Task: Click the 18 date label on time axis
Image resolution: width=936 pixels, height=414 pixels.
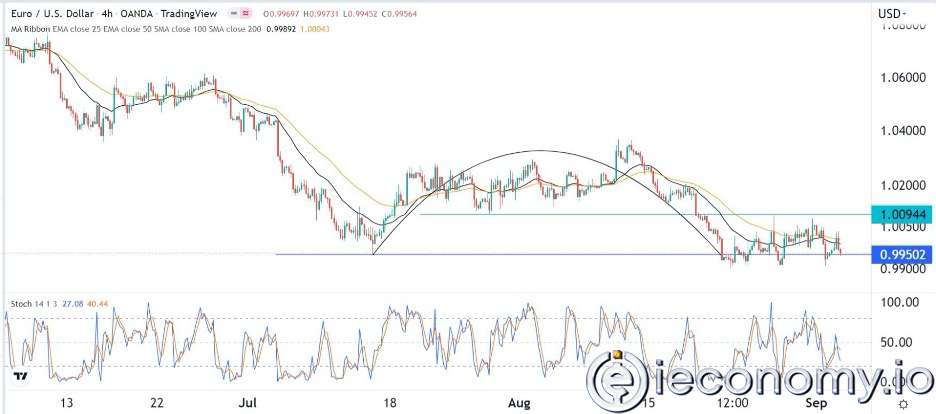Action: tap(390, 403)
